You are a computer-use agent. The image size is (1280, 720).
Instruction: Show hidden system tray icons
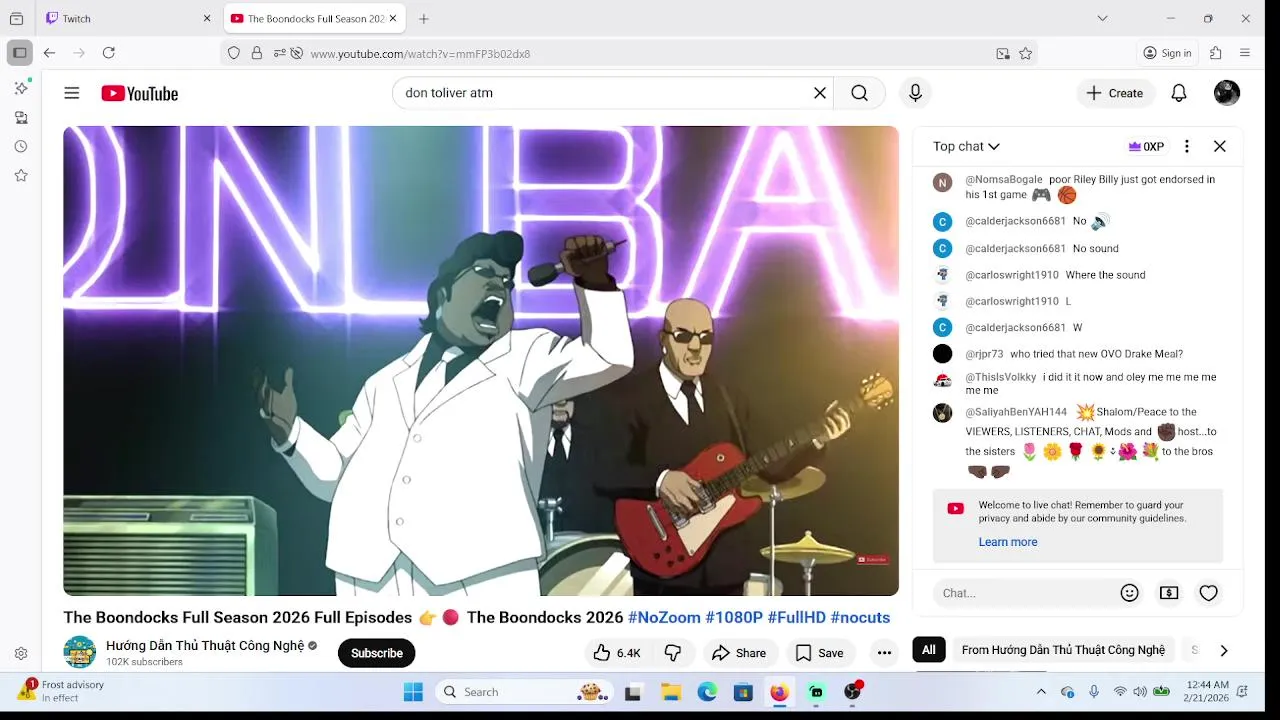1041,692
